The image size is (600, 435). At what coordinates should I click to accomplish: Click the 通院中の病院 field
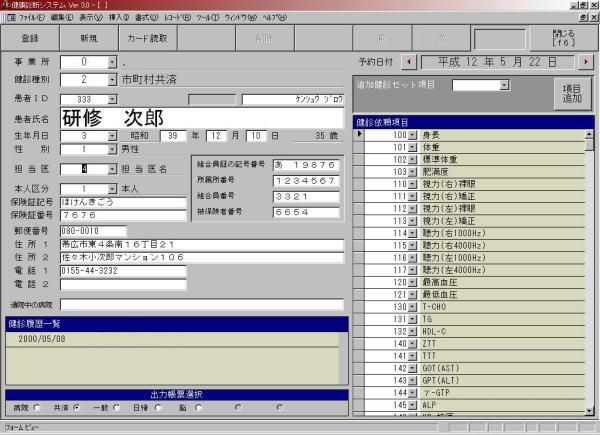202,305
